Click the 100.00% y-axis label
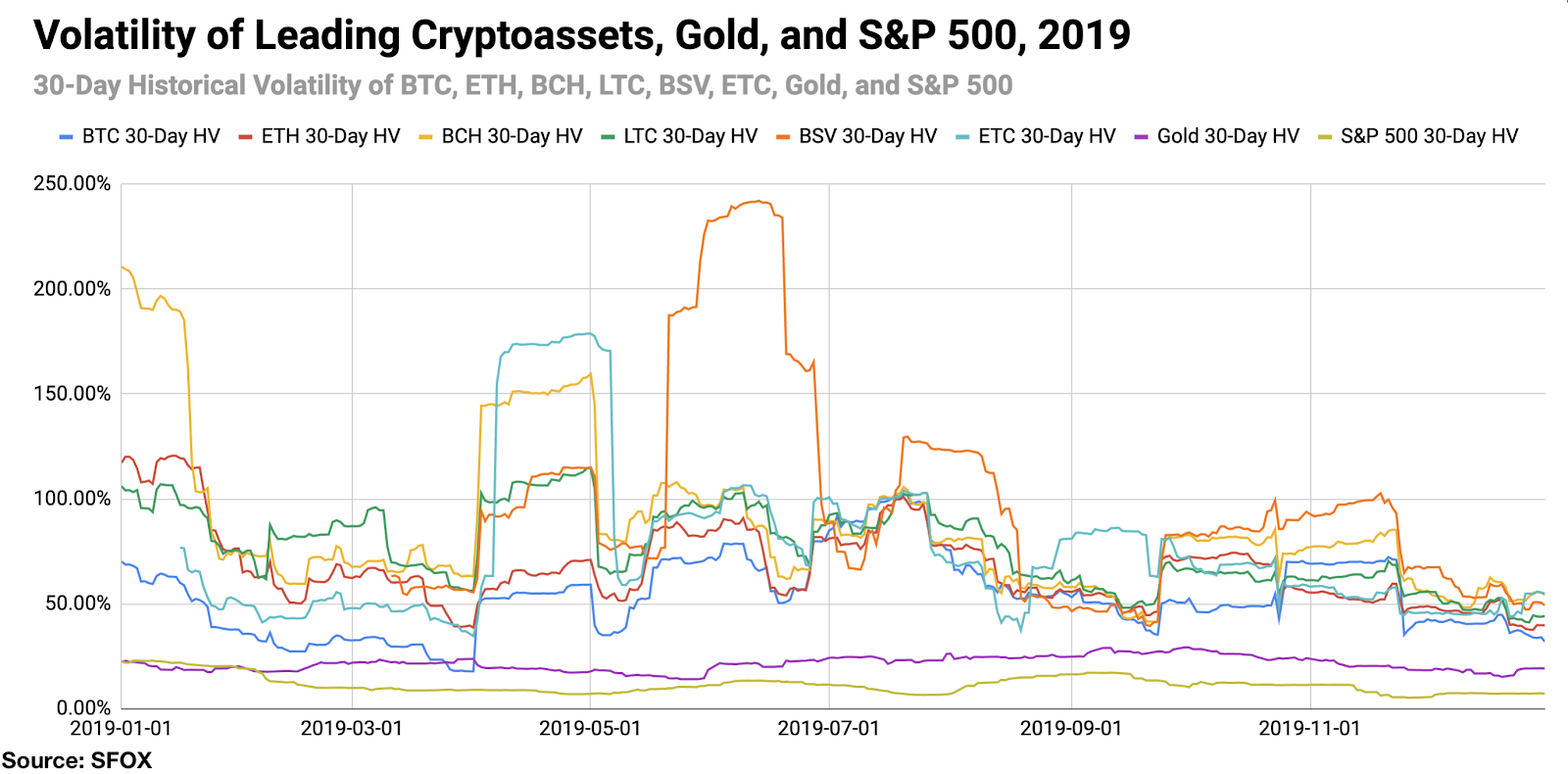The height and width of the screenshot is (774, 1568). pyautogui.click(x=73, y=499)
